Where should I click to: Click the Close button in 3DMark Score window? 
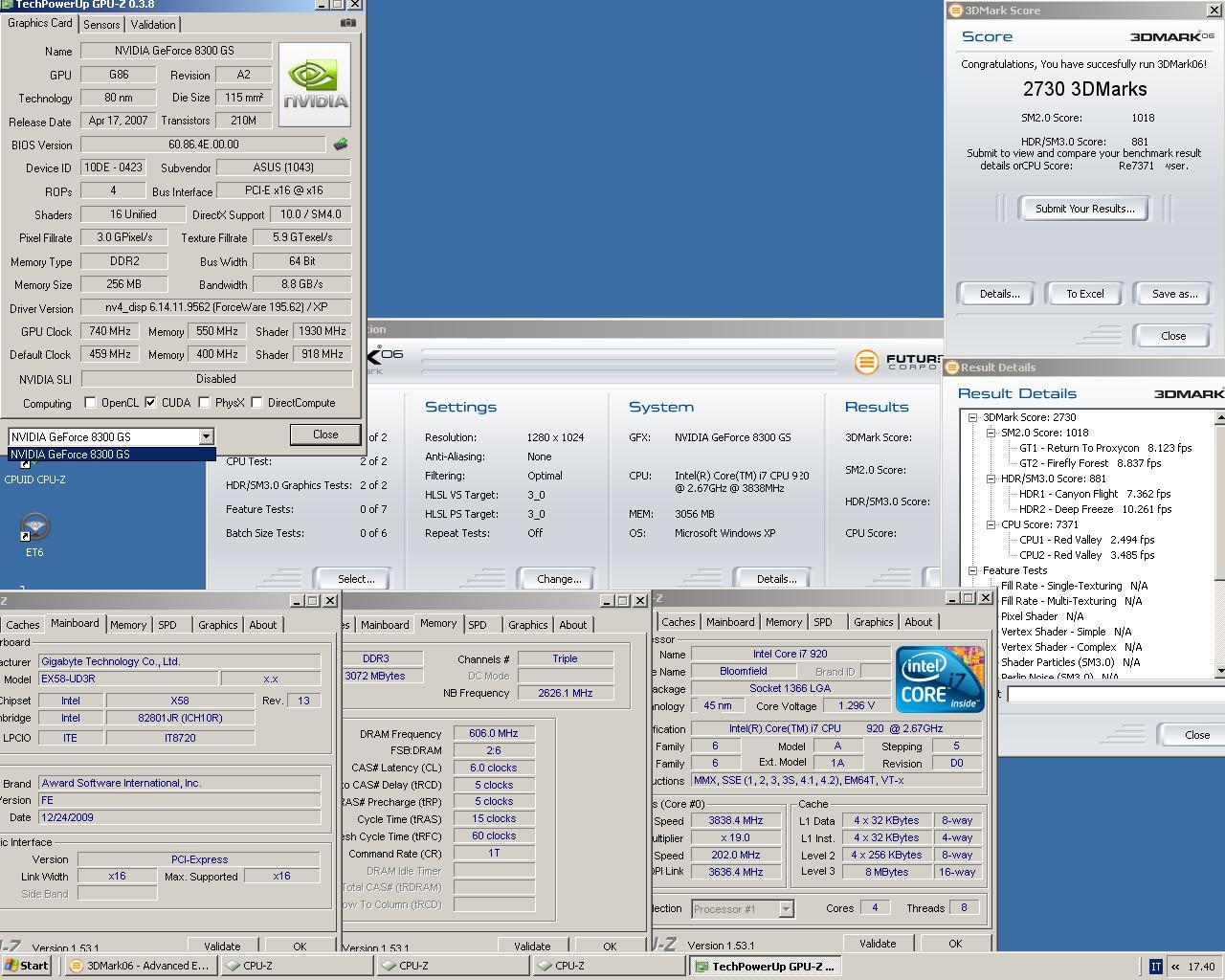coord(1173,336)
